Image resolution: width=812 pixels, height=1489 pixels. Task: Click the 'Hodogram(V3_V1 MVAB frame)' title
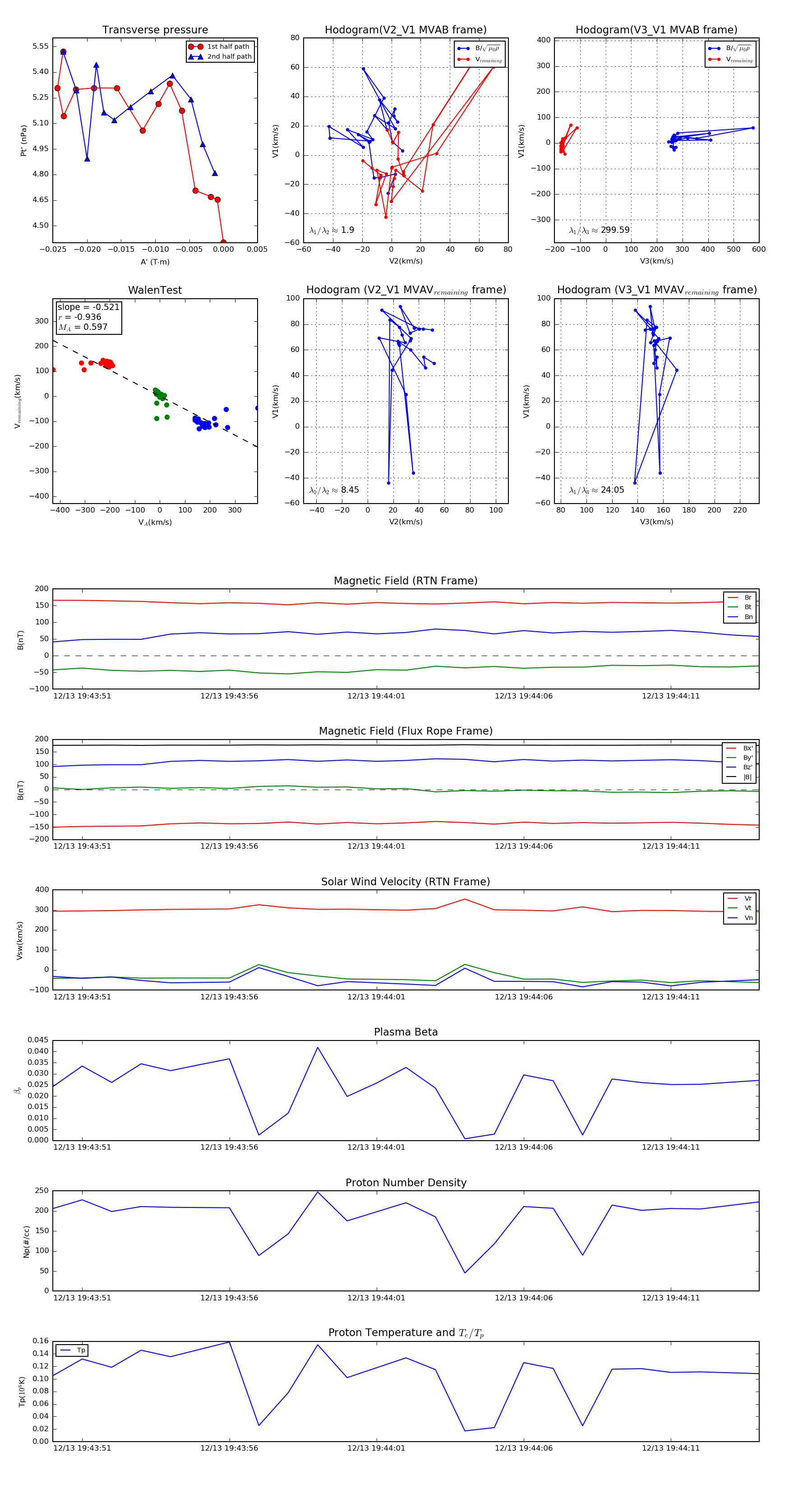(x=656, y=30)
